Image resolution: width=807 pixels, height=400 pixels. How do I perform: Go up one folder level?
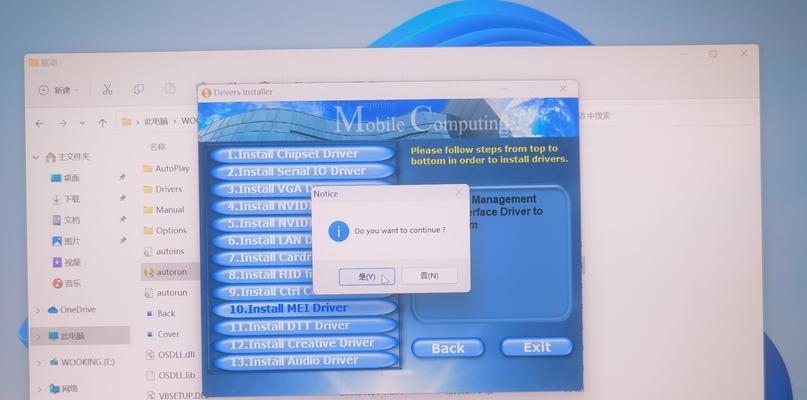102,123
